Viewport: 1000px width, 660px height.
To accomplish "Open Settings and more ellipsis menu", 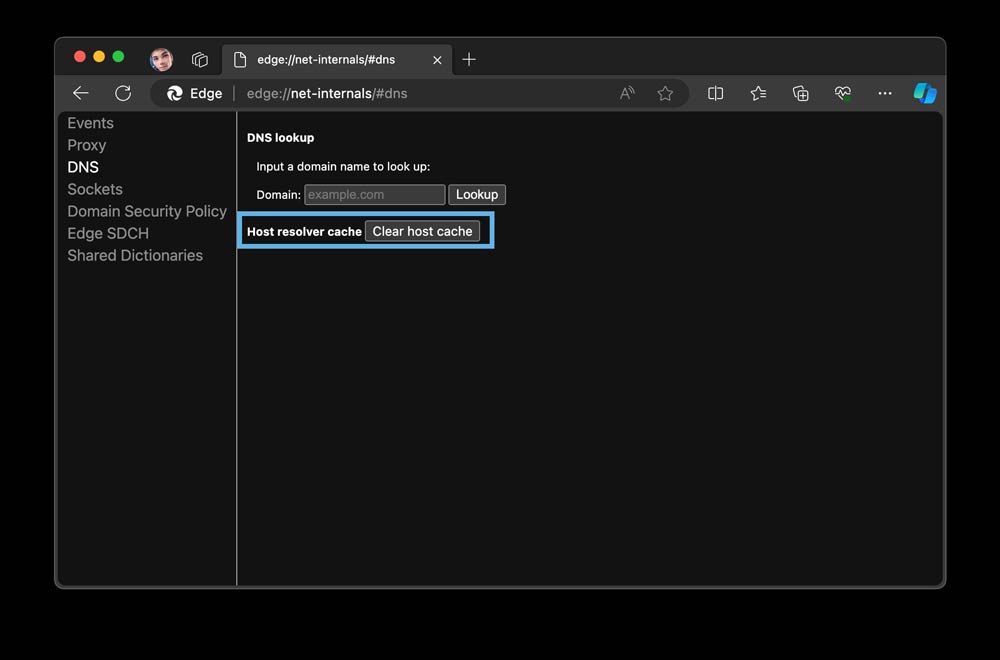I will pos(885,93).
